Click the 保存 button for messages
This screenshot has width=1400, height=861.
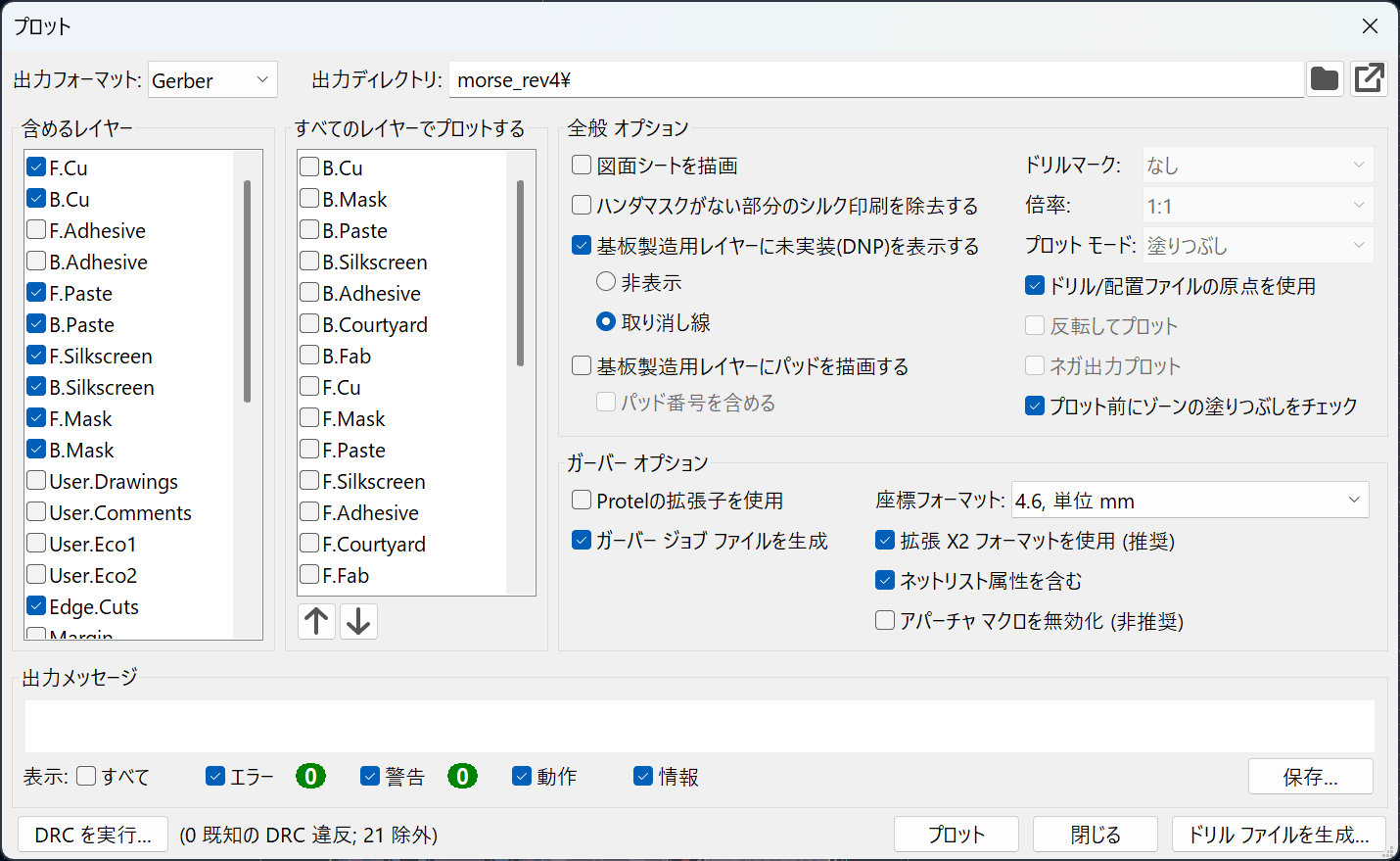pos(1310,777)
